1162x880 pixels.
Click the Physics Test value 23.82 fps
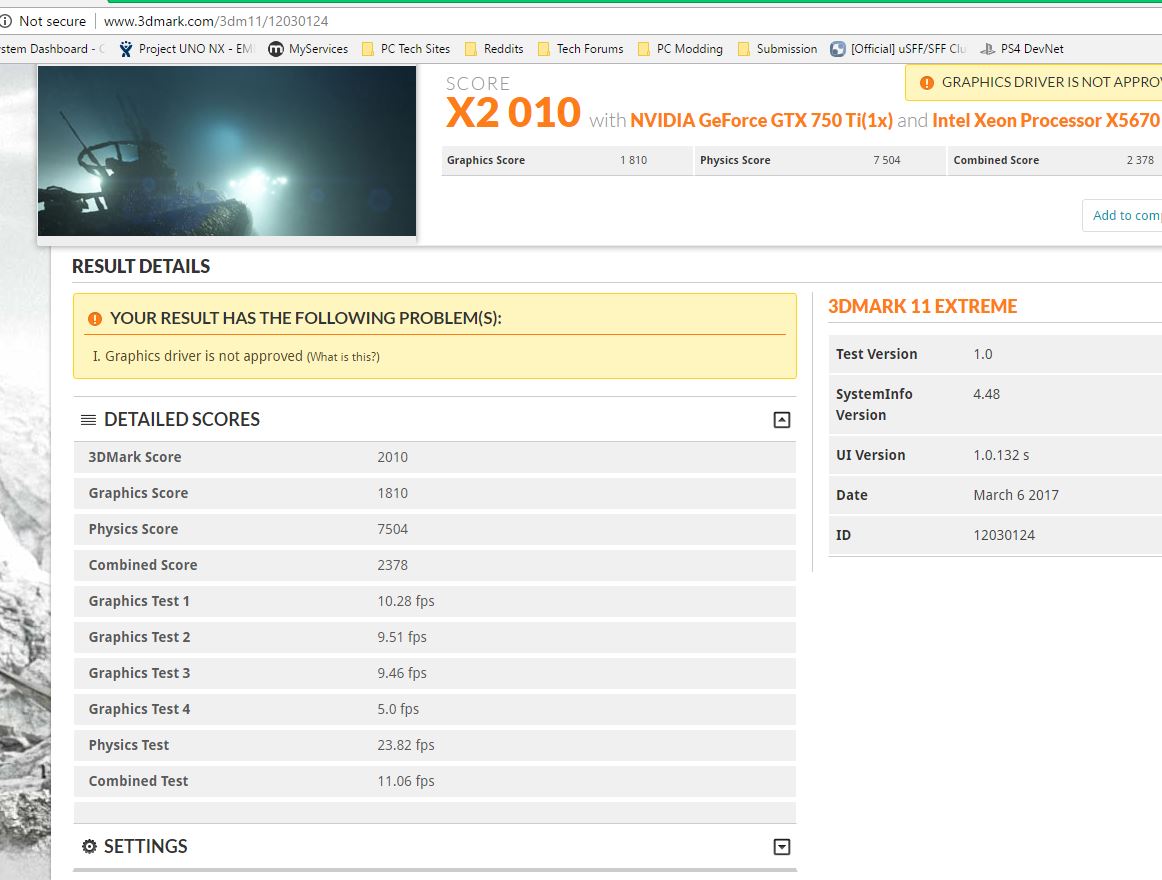pos(405,745)
